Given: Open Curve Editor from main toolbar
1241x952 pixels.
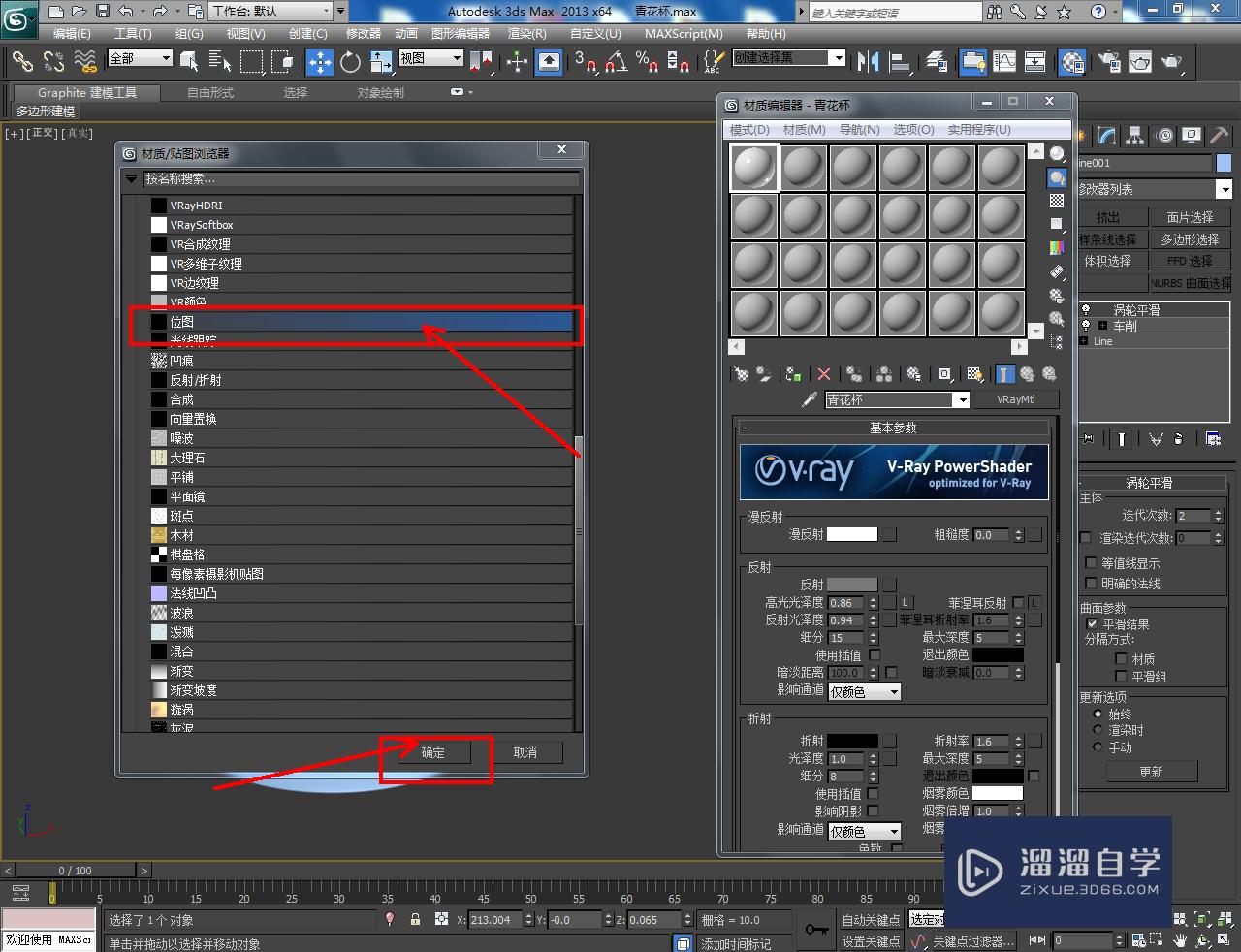Looking at the screenshot, I should [1004, 62].
